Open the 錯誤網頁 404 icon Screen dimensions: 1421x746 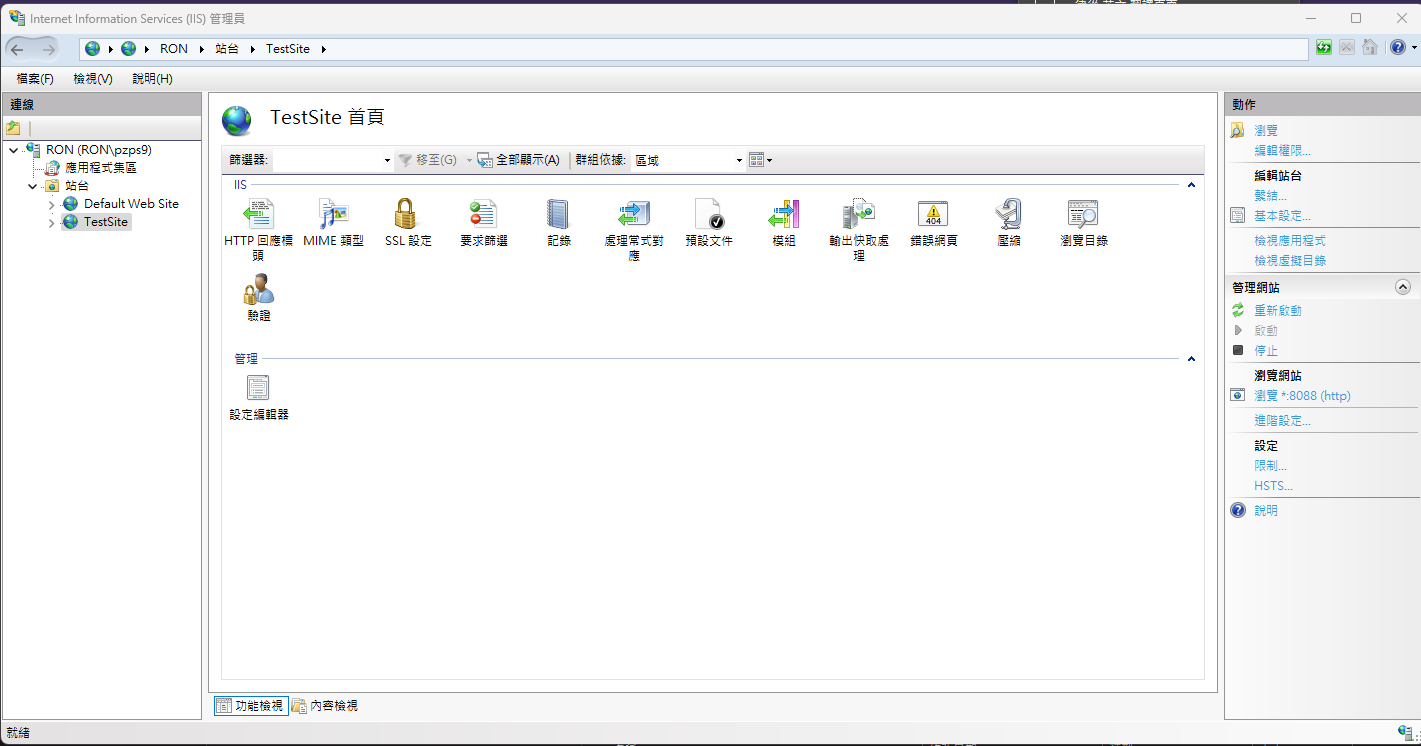pos(933,214)
